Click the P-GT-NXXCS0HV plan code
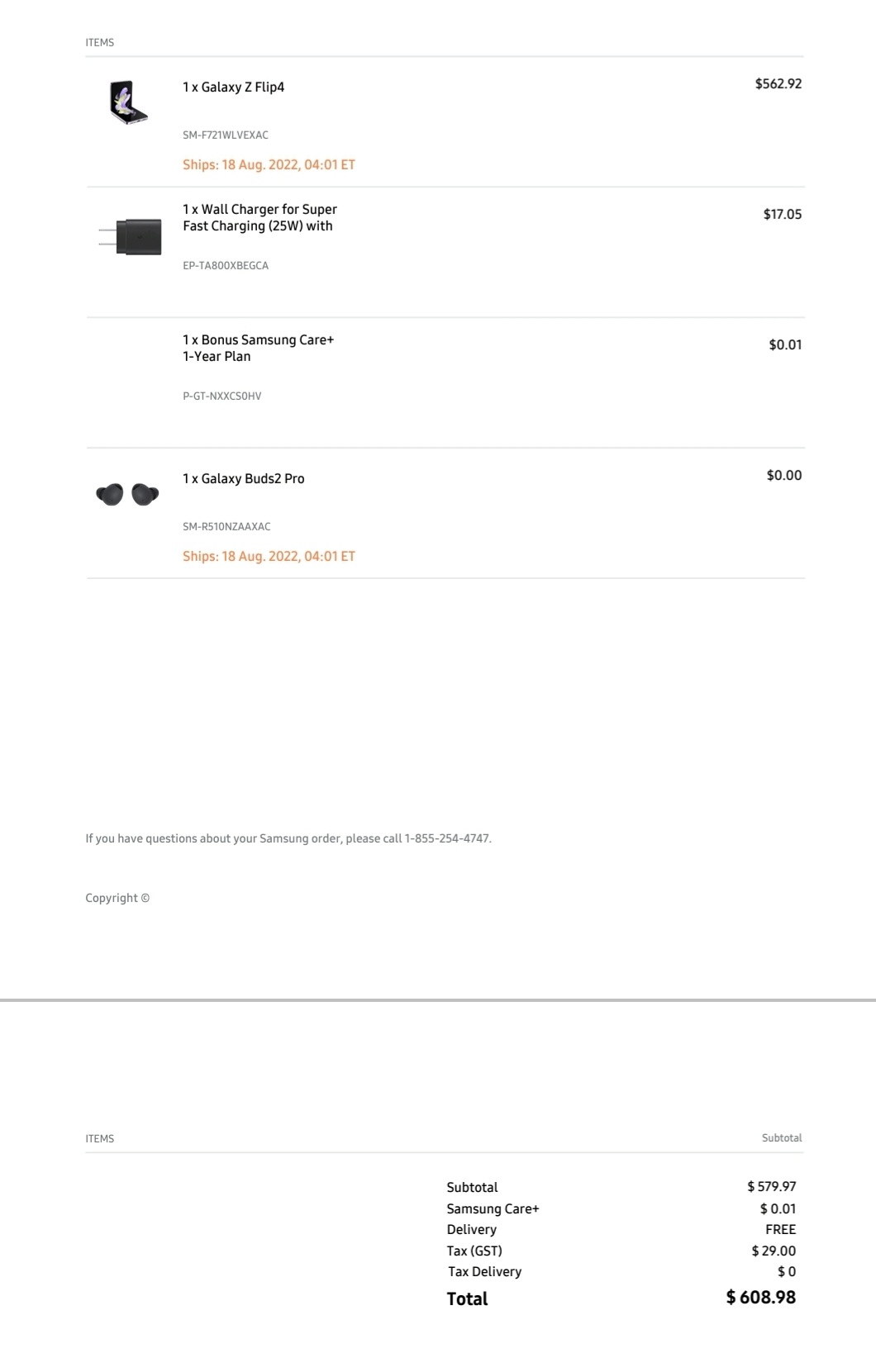The width and height of the screenshot is (876, 1372). click(221, 396)
